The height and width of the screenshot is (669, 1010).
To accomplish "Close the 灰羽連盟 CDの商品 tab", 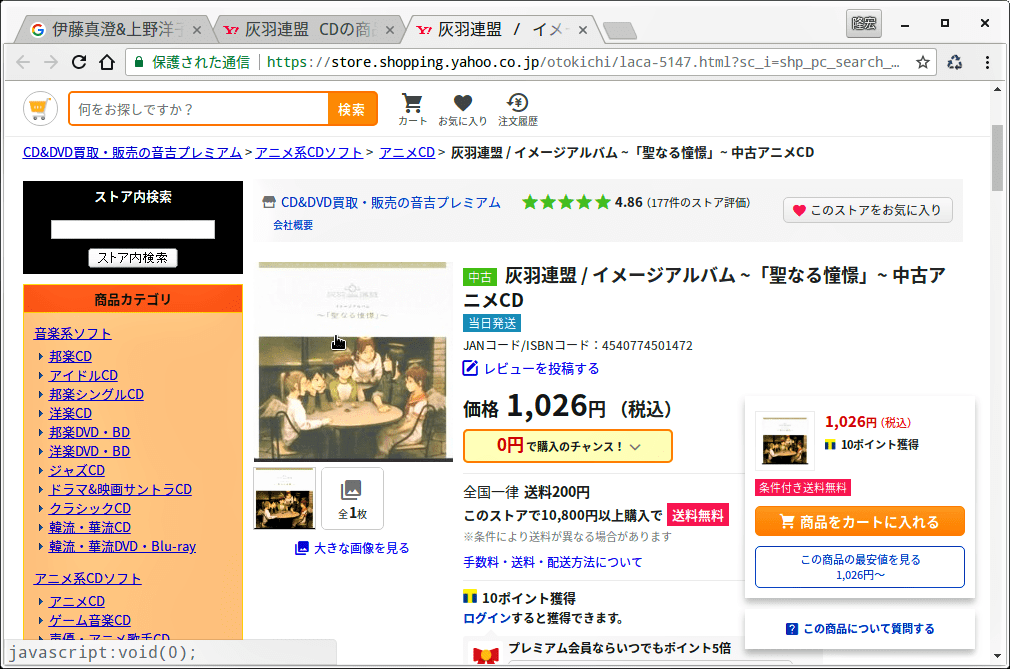I will (x=390, y=30).
